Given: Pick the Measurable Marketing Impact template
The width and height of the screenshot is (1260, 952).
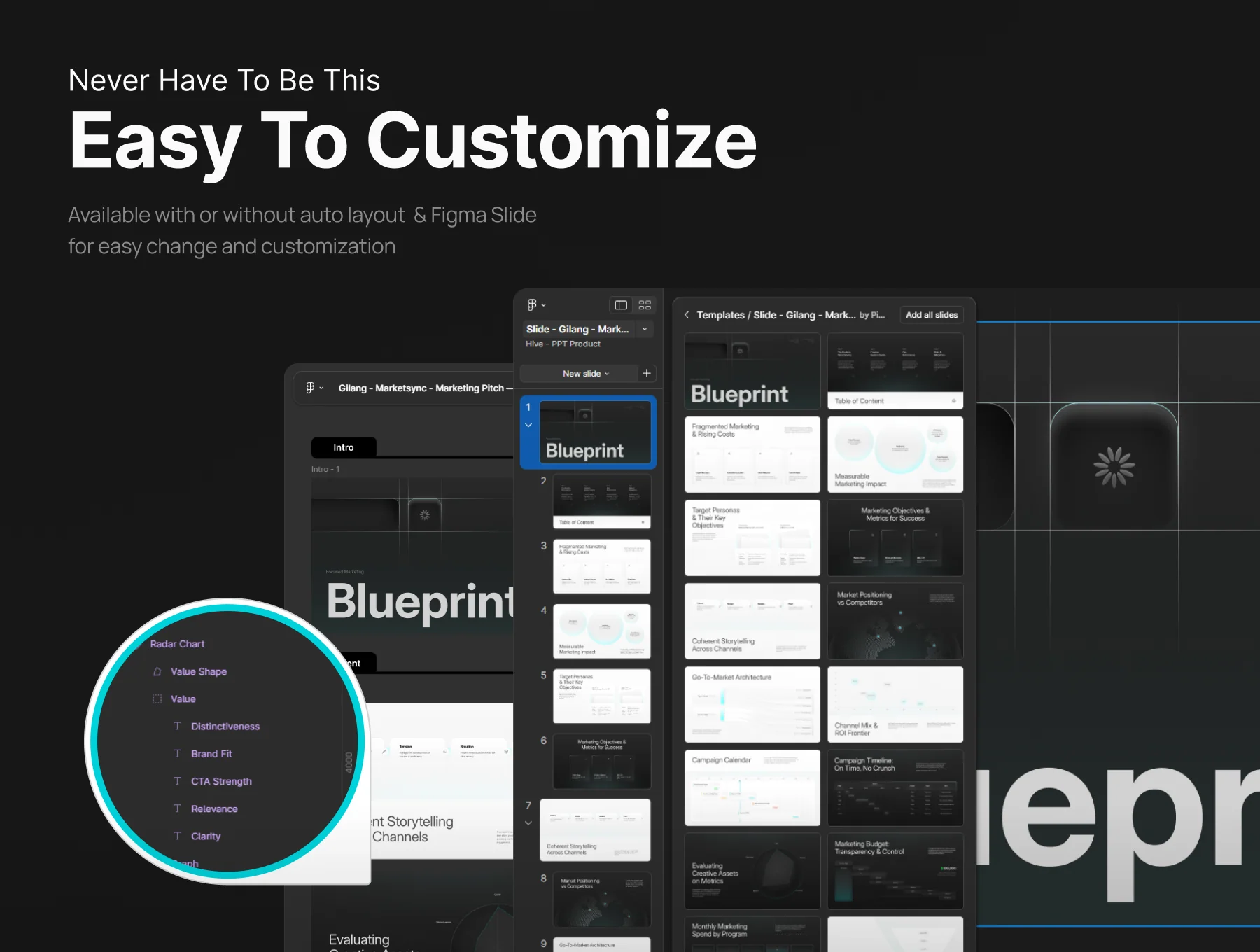Looking at the screenshot, I should (895, 454).
